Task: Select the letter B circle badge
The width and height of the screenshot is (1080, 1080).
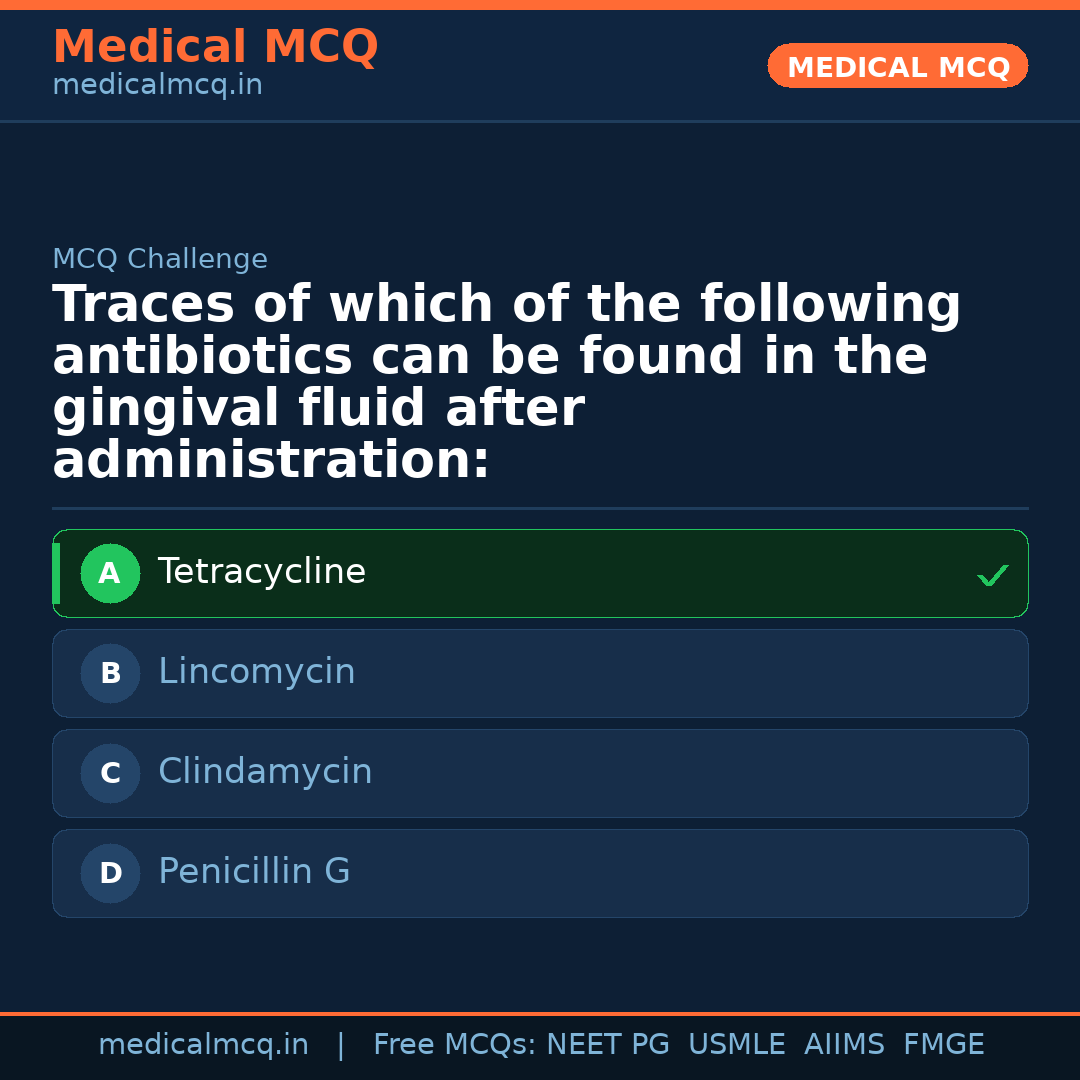Action: coord(110,674)
